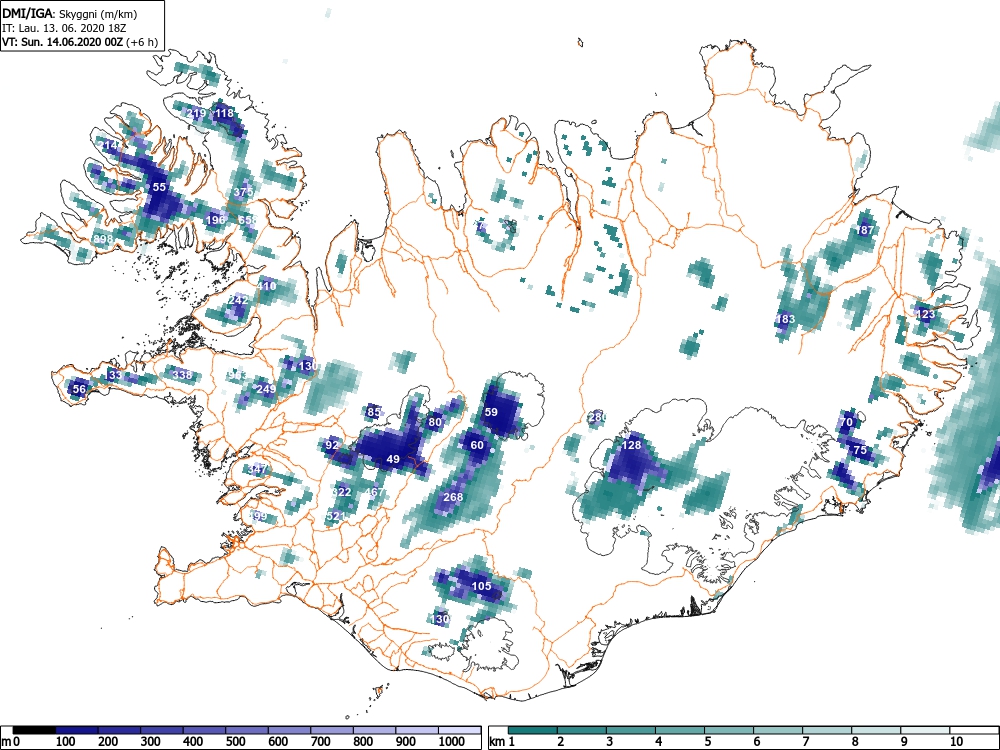Click the '322' visibility label

tap(341, 492)
